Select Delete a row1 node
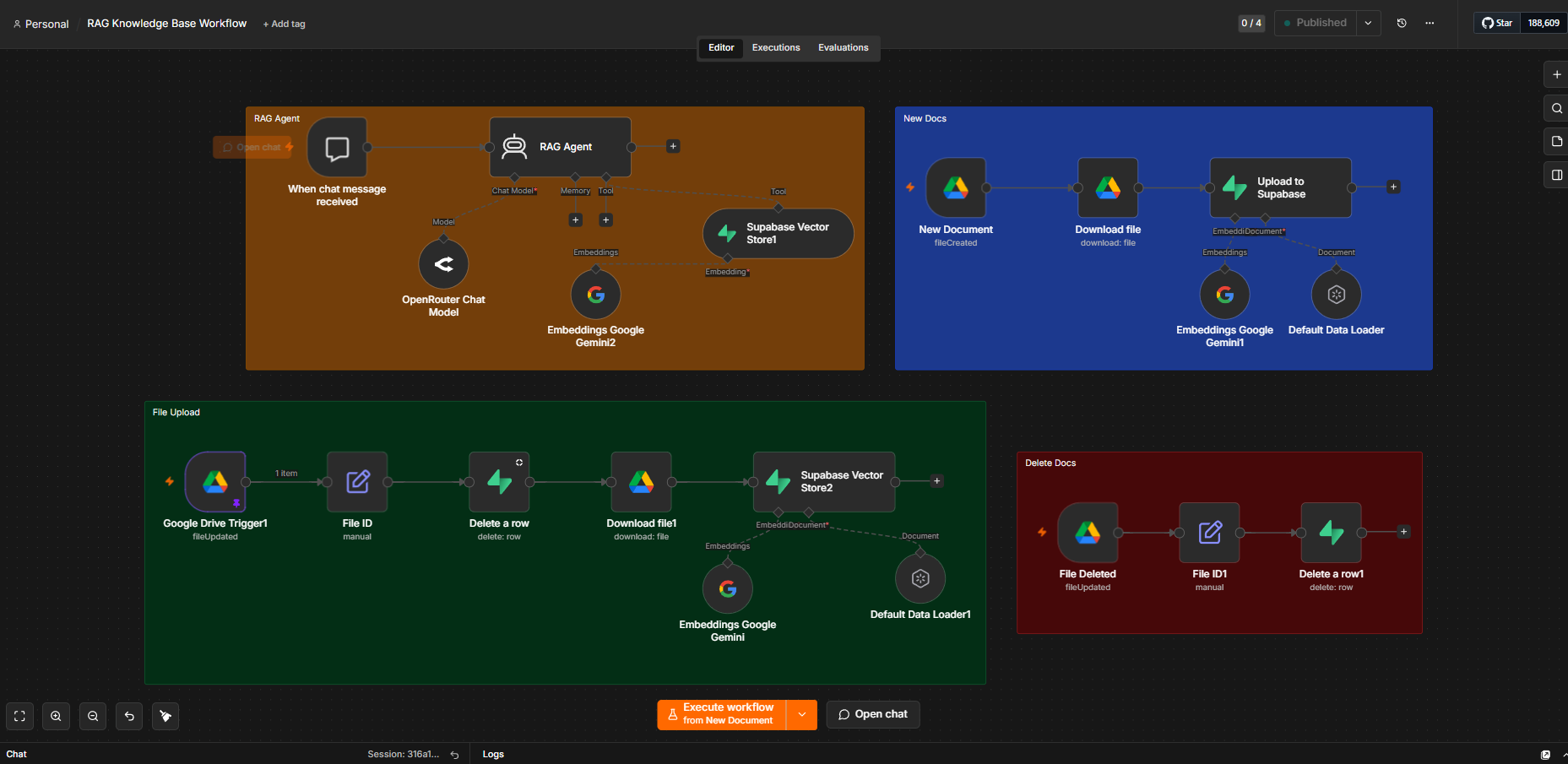The height and width of the screenshot is (764, 1568). click(1332, 533)
